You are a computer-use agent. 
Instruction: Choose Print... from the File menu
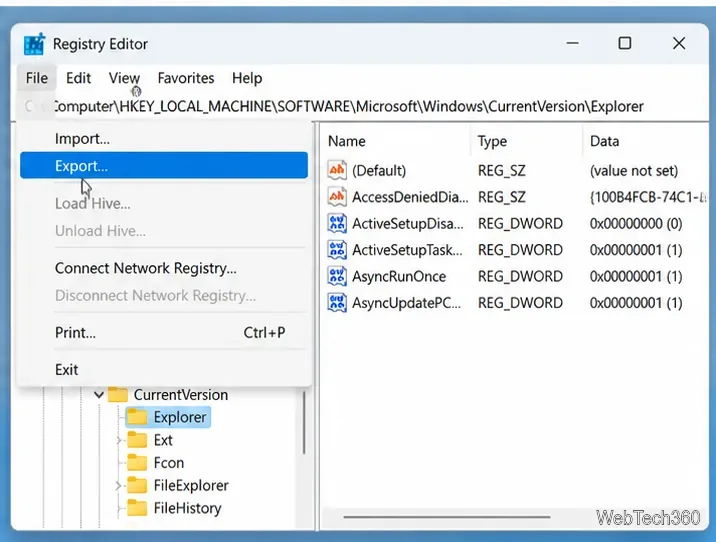point(164,332)
